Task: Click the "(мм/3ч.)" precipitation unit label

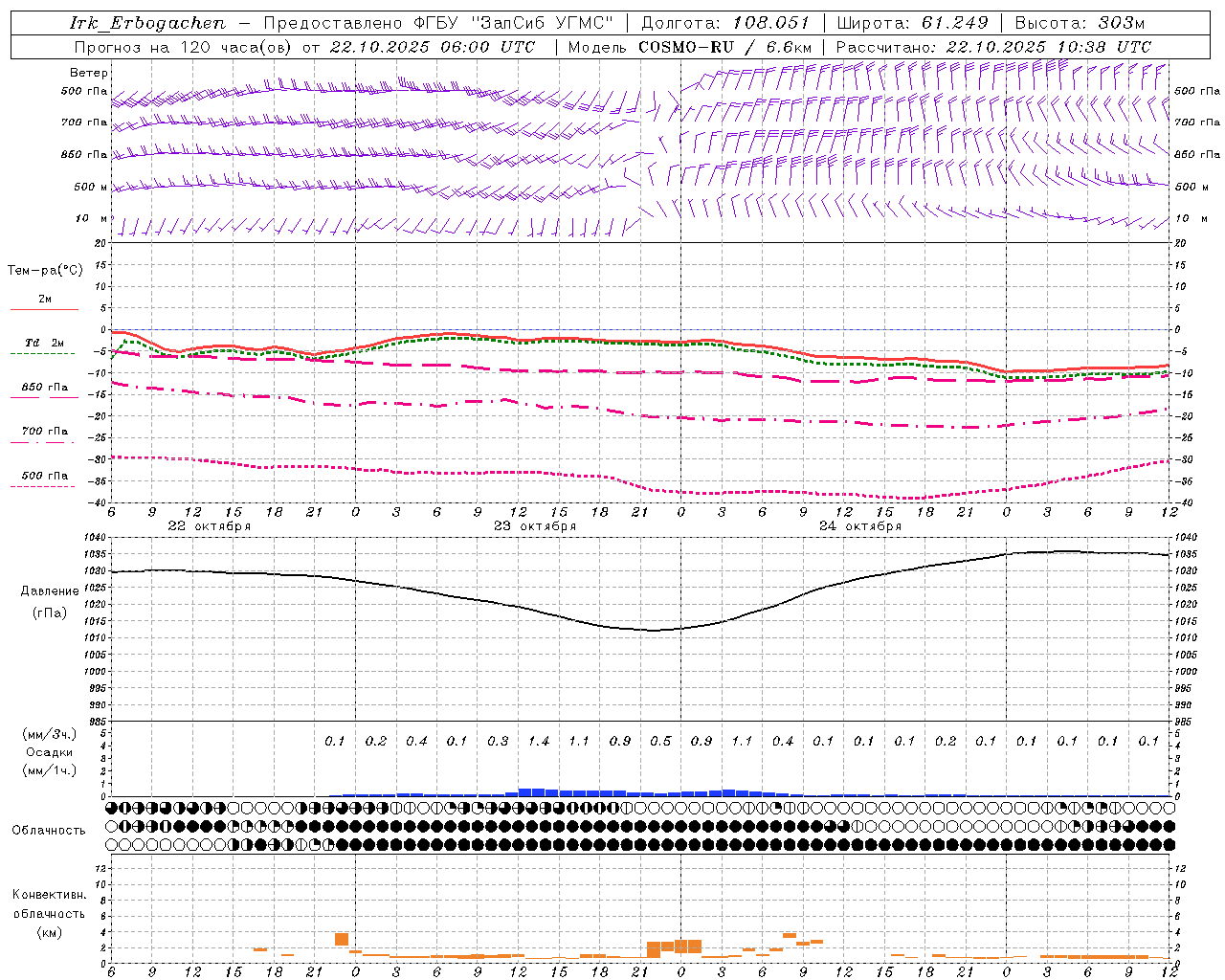Action: click(x=50, y=734)
